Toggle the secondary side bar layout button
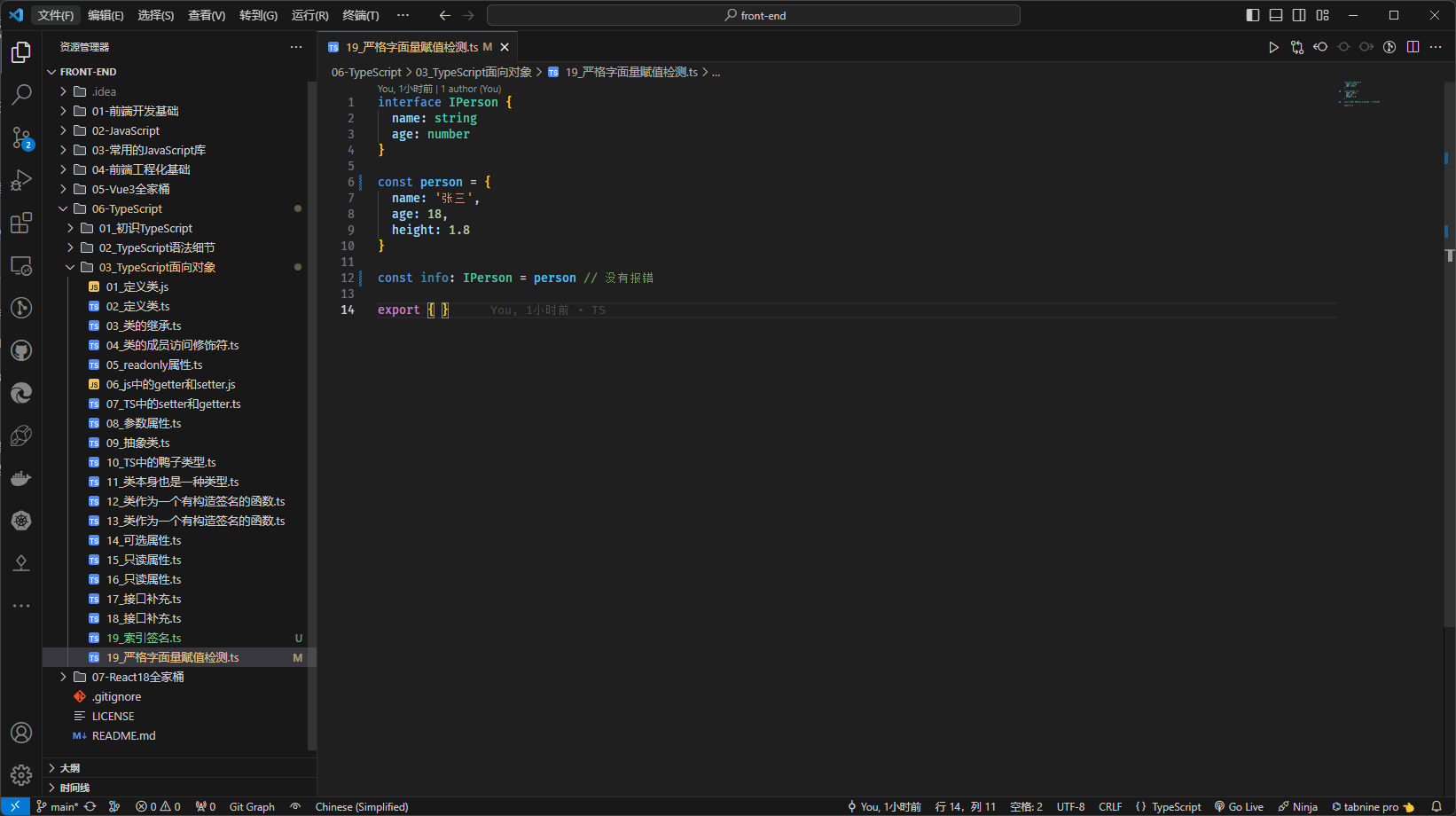1456x816 pixels. pos(1299,15)
